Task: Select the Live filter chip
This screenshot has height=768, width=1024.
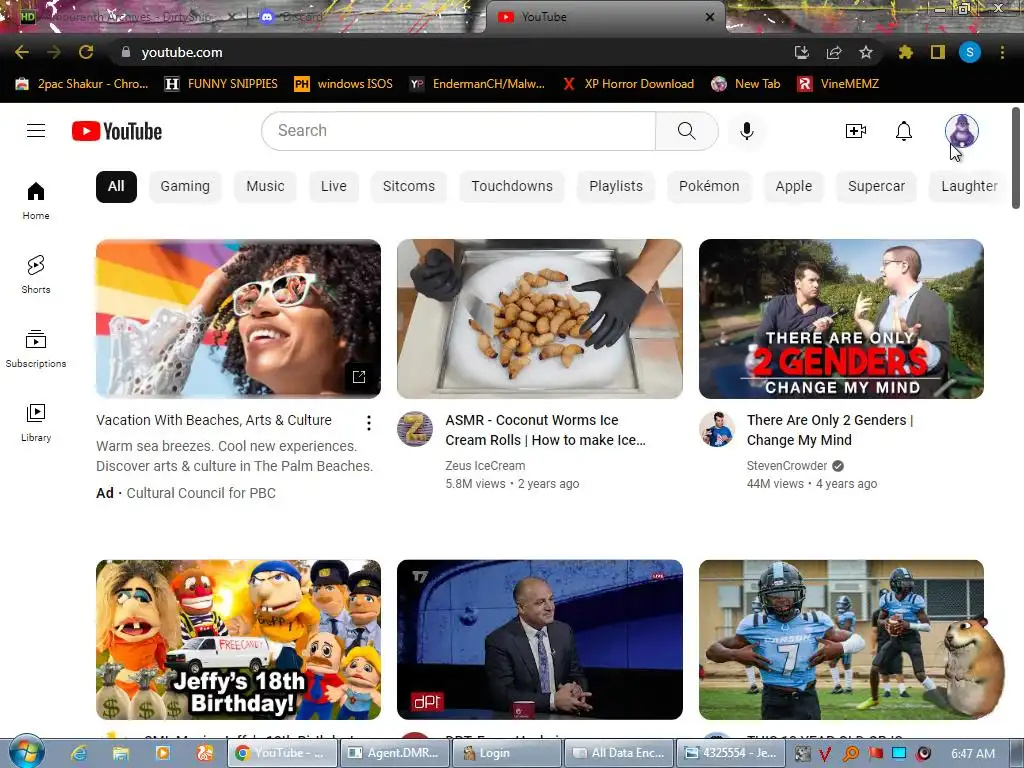Action: tap(334, 186)
